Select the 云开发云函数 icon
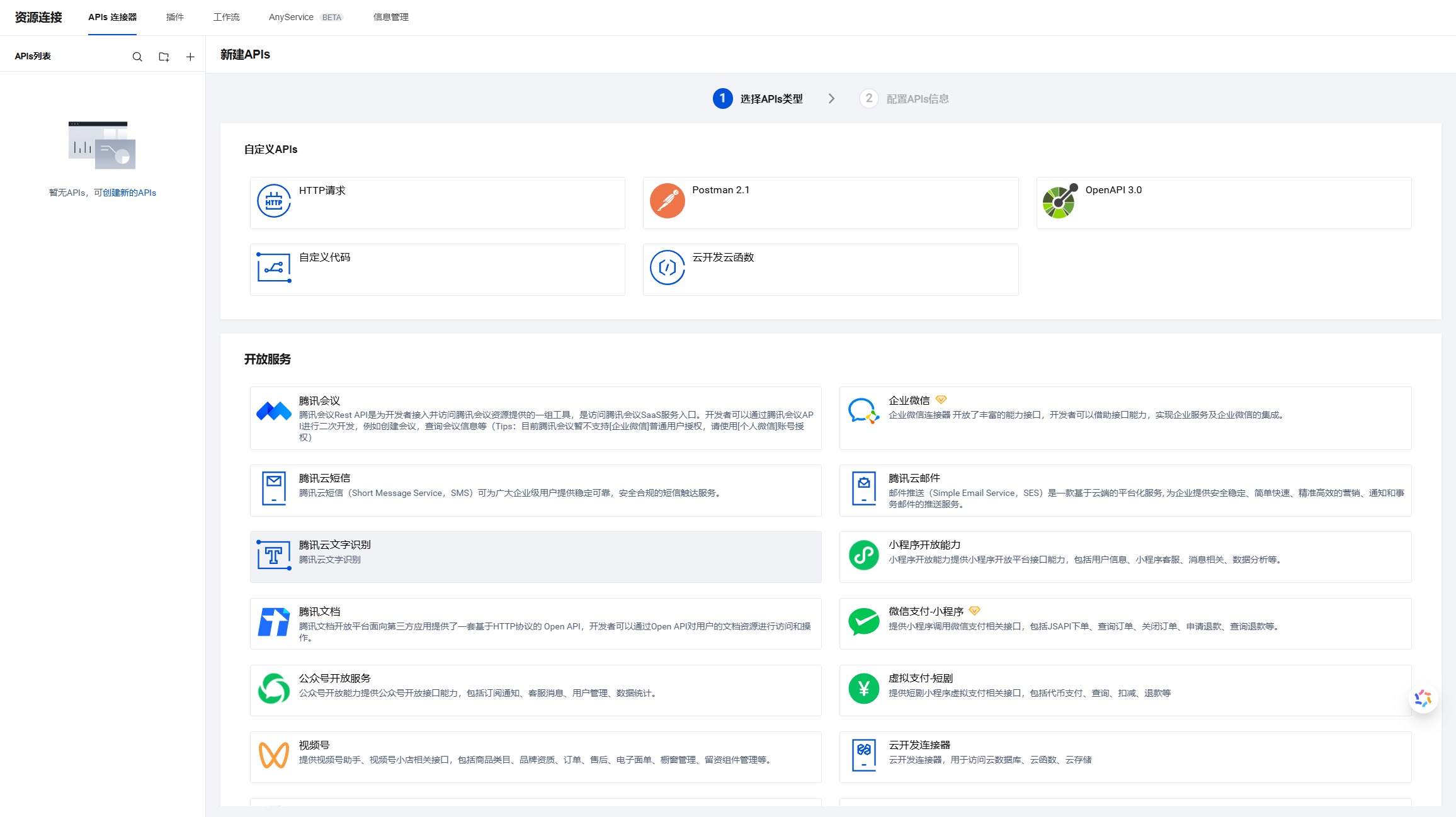This screenshot has height=817, width=1456. pos(668,268)
